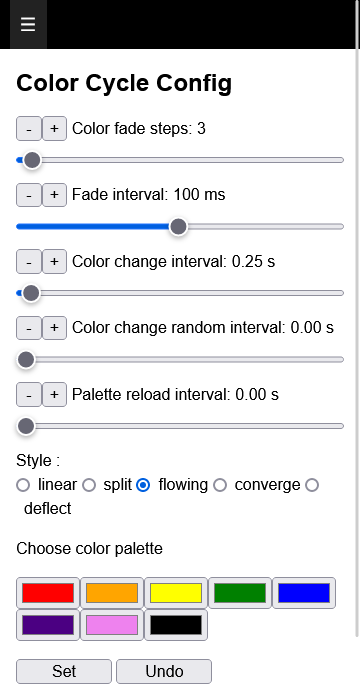Decrease Color change random interval
The height and width of the screenshot is (700, 360).
(x=29, y=328)
